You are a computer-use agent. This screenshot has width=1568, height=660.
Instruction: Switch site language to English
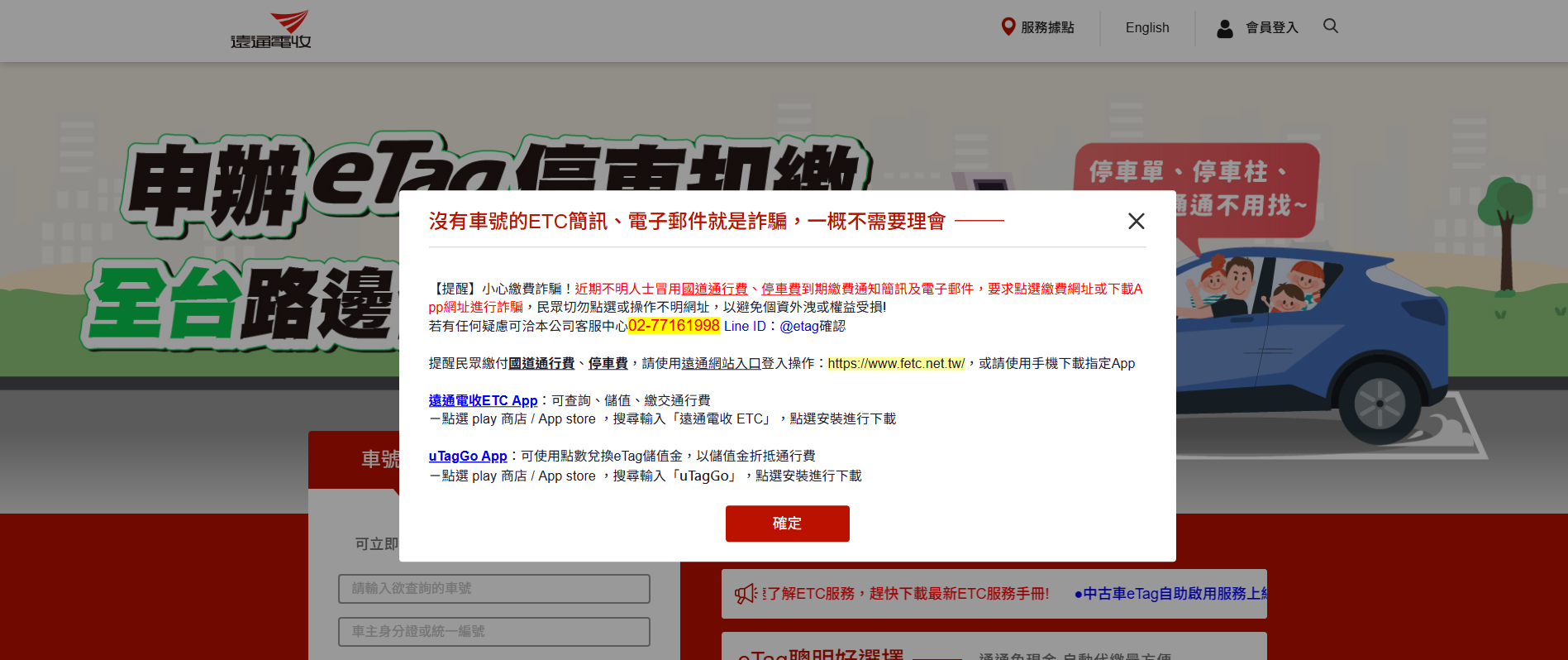(x=1146, y=27)
